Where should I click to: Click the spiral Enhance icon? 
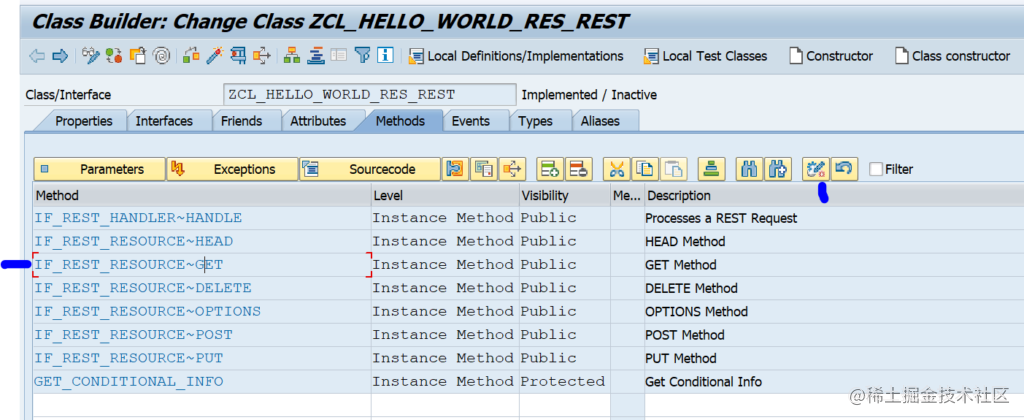pyautogui.click(x=161, y=56)
